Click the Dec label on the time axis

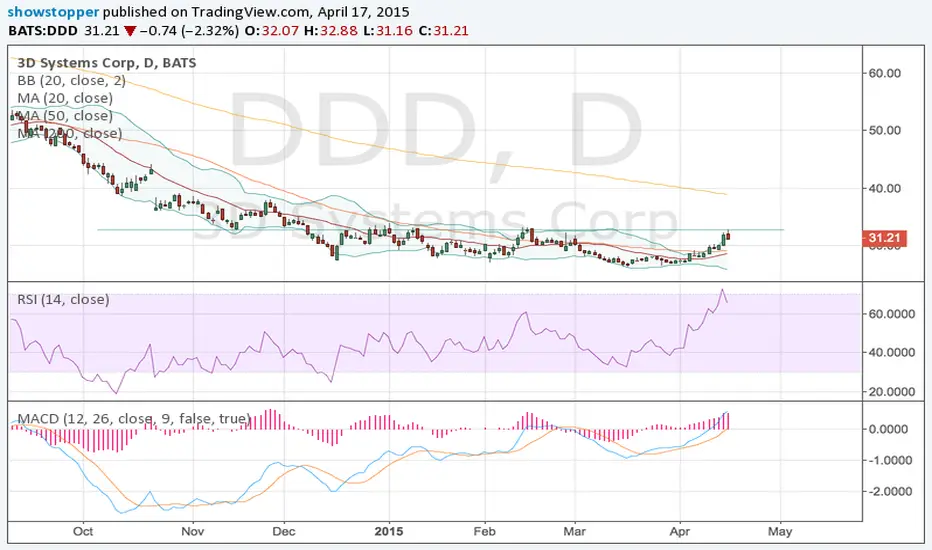pyautogui.click(x=284, y=531)
